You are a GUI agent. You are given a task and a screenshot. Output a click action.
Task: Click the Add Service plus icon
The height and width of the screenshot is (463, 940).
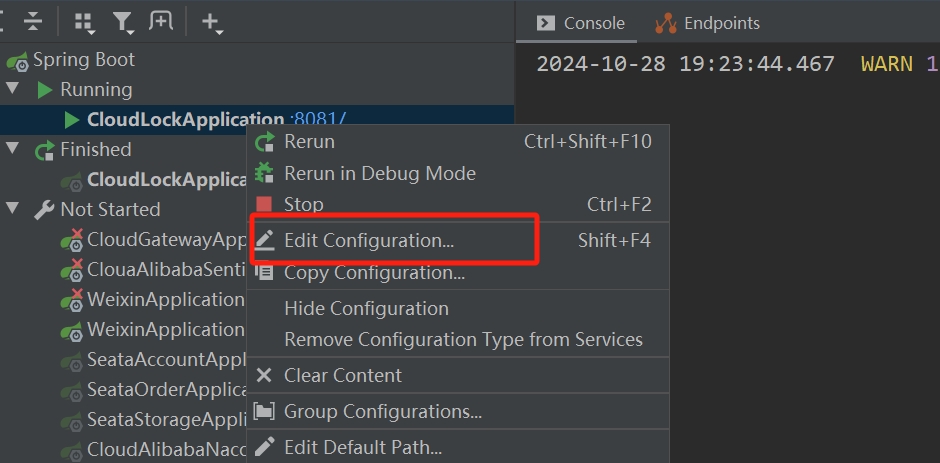click(211, 21)
